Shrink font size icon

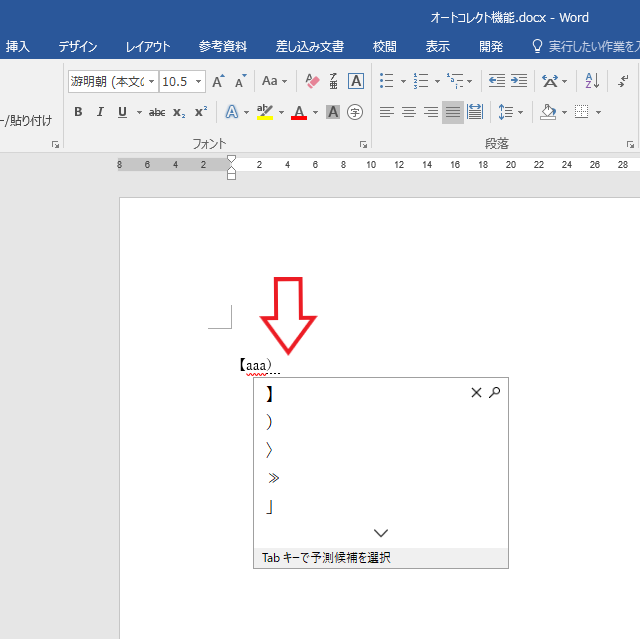point(240,81)
